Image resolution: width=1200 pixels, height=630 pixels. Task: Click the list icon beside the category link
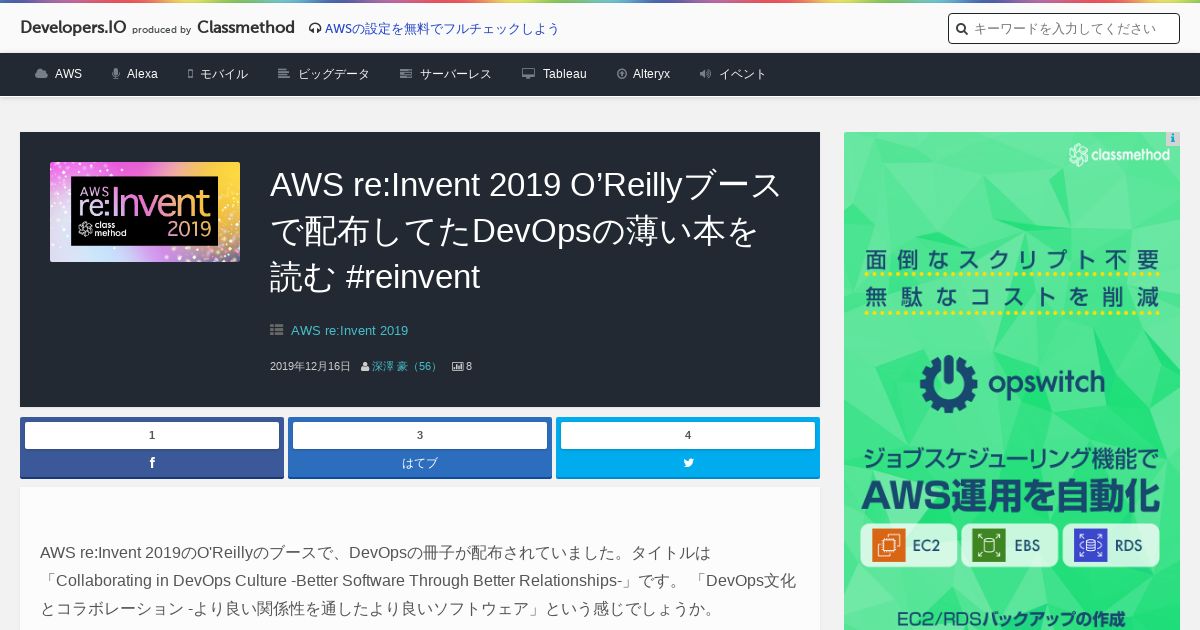pos(277,330)
